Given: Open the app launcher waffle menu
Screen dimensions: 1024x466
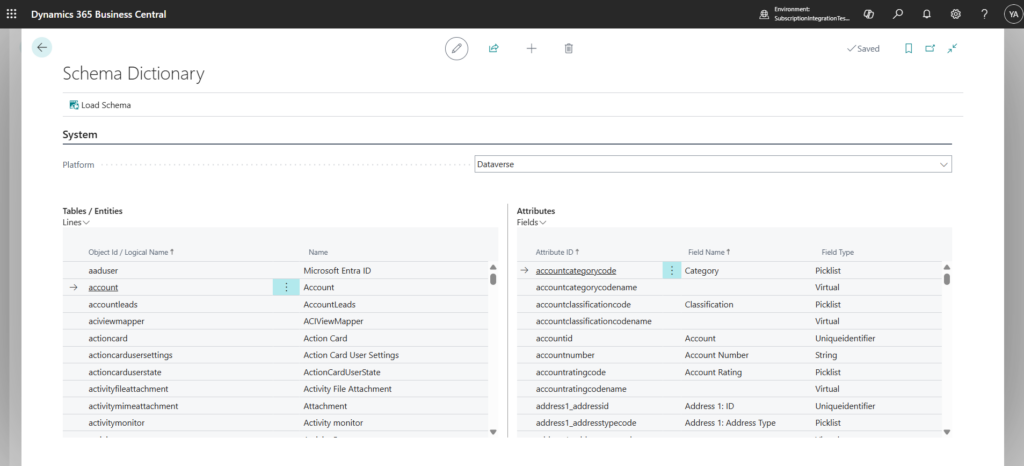Looking at the screenshot, I should coord(12,14).
